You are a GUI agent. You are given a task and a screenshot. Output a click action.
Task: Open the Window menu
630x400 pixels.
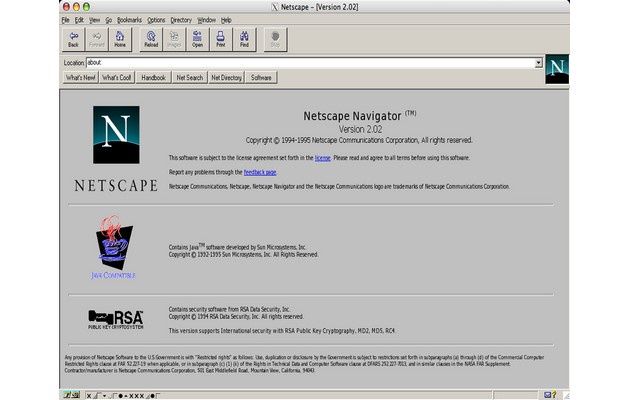click(x=207, y=20)
